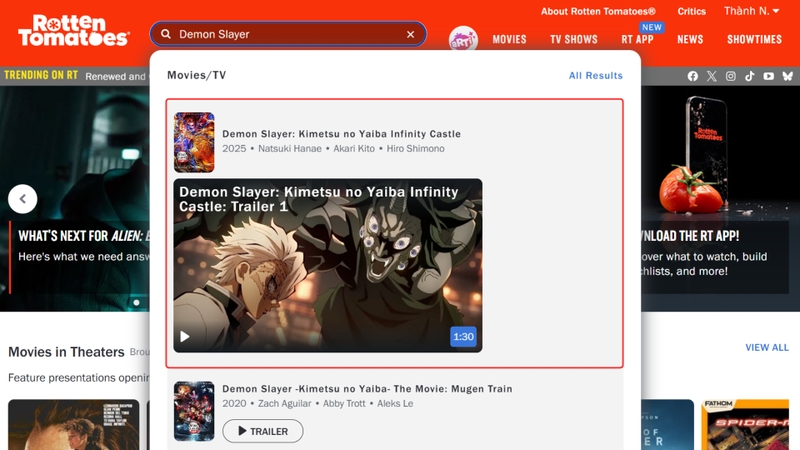Image resolution: width=800 pixels, height=450 pixels.
Task: Open the TikTok social icon
Action: (750, 76)
